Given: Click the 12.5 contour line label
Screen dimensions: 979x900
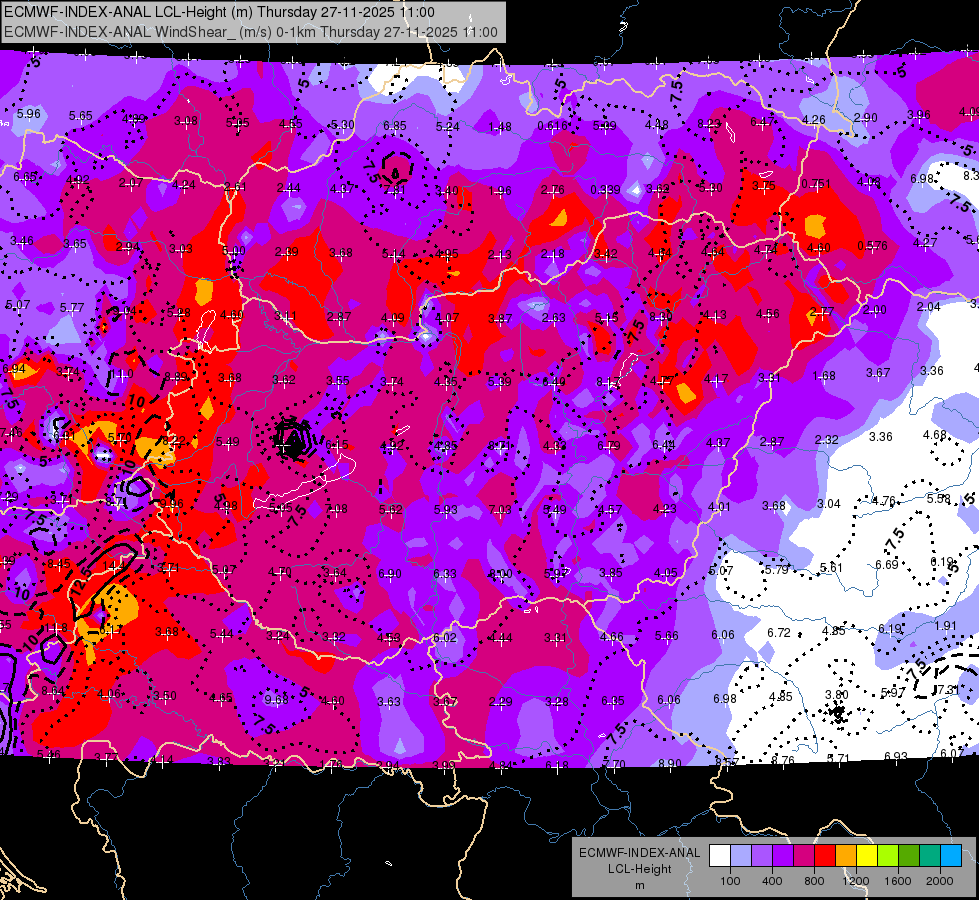Looking at the screenshot, I should (x=81, y=582).
